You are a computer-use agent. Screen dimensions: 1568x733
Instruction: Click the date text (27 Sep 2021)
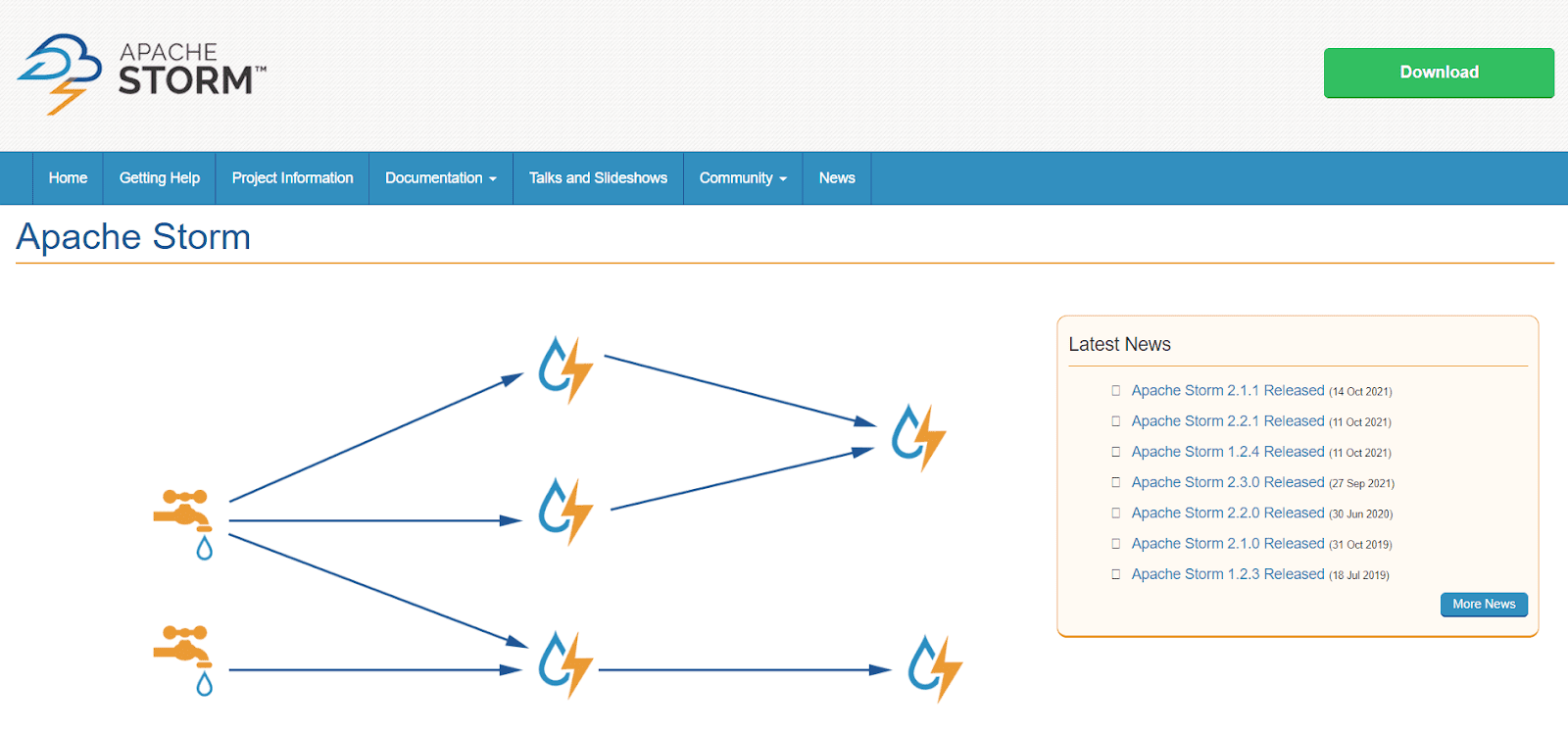coord(1361,483)
